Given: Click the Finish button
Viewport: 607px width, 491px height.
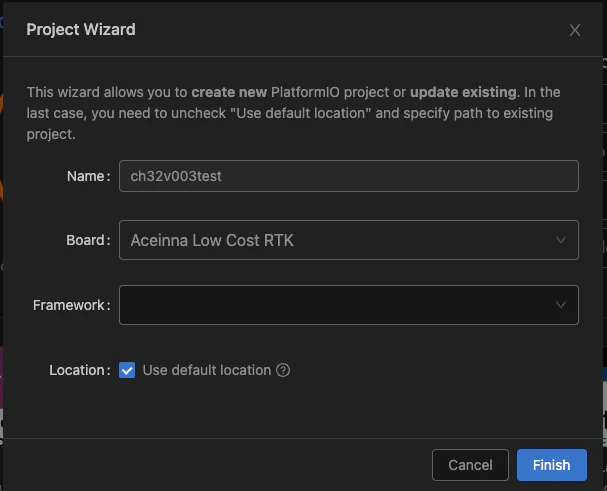Looking at the screenshot, I should pyautogui.click(x=552, y=465).
